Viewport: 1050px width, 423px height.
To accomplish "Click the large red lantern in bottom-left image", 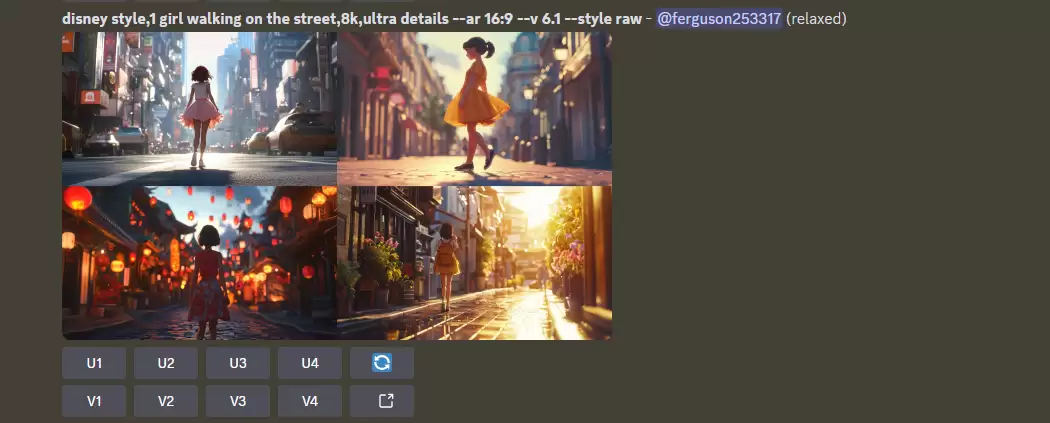I will [x=78, y=198].
